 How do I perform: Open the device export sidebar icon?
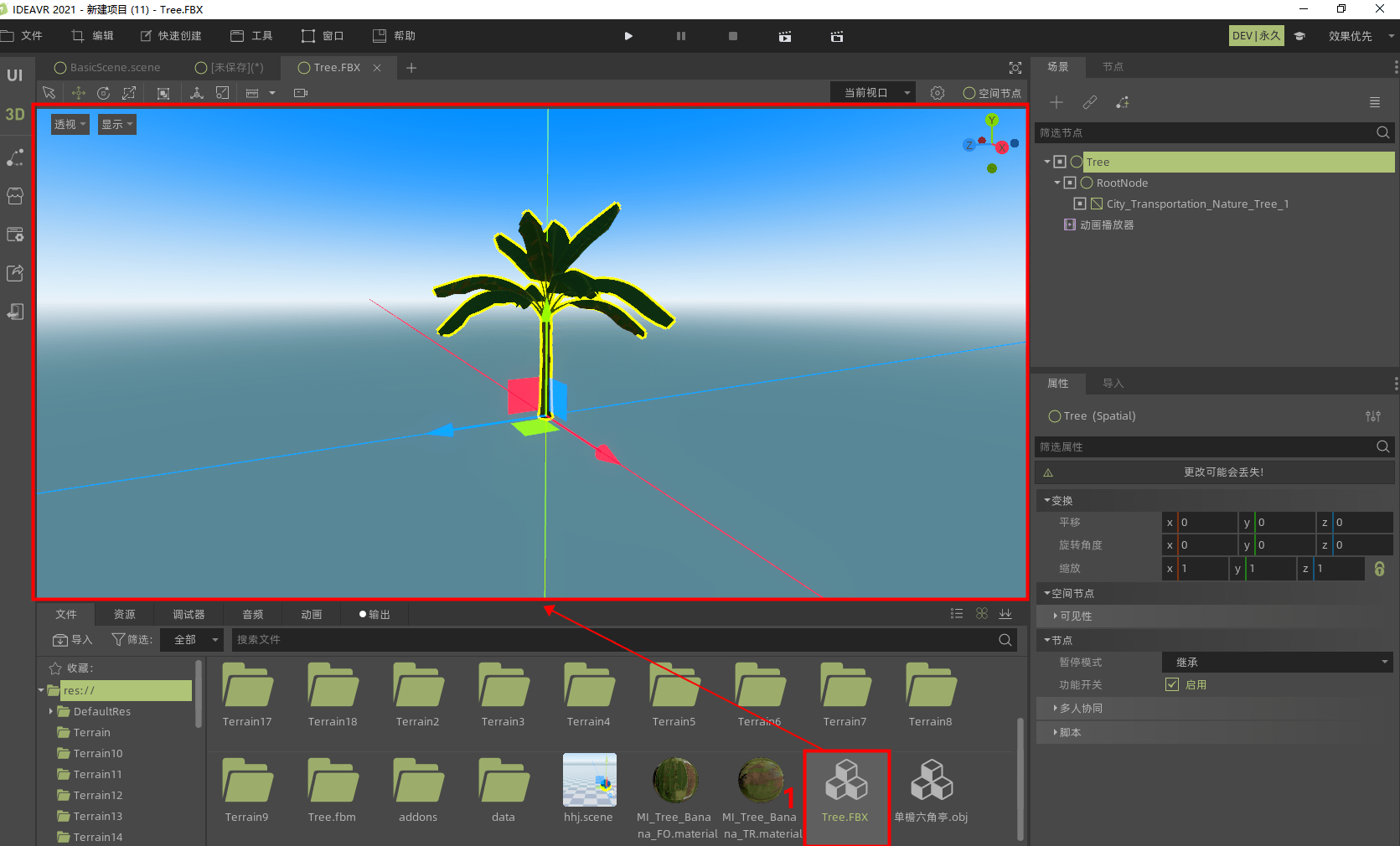point(15,312)
